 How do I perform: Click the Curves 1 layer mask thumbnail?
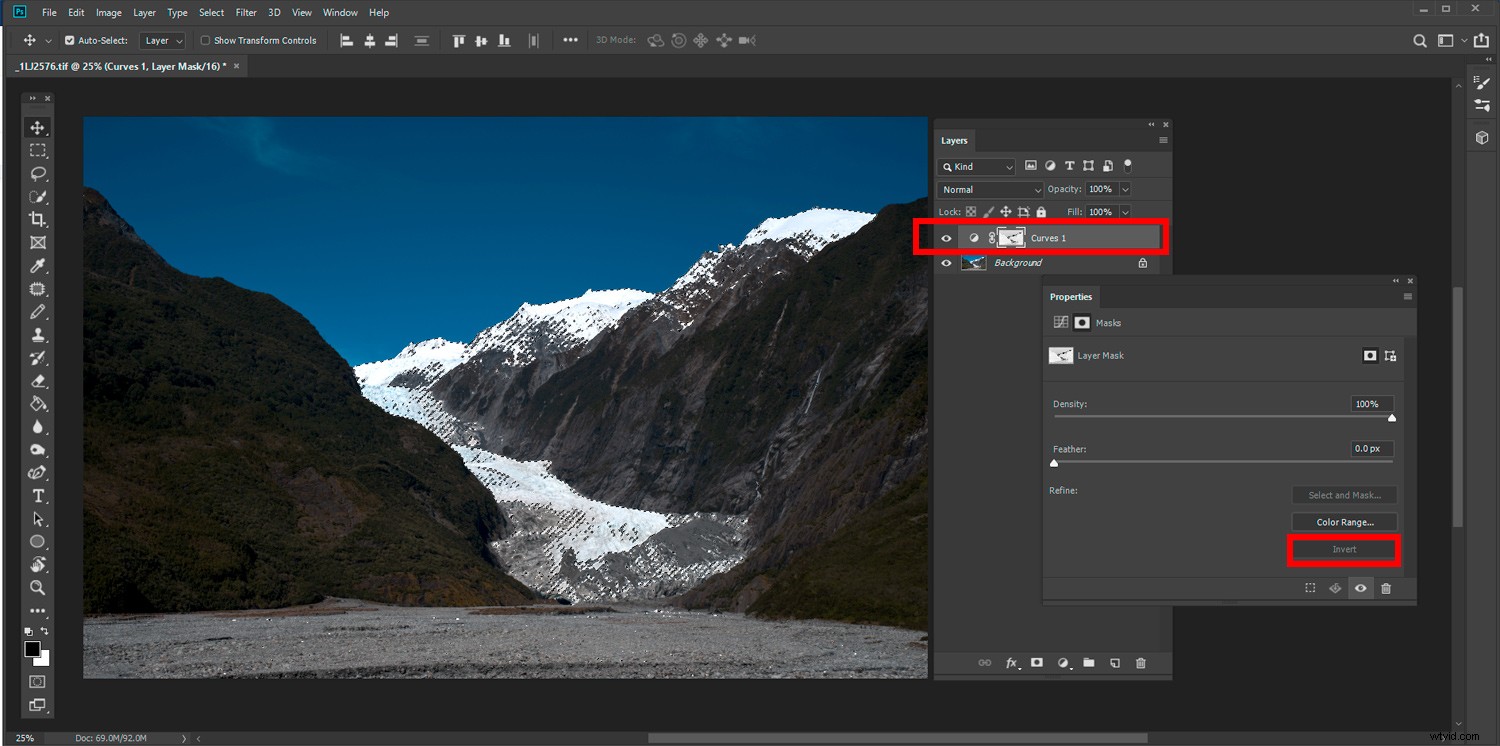(1011, 238)
